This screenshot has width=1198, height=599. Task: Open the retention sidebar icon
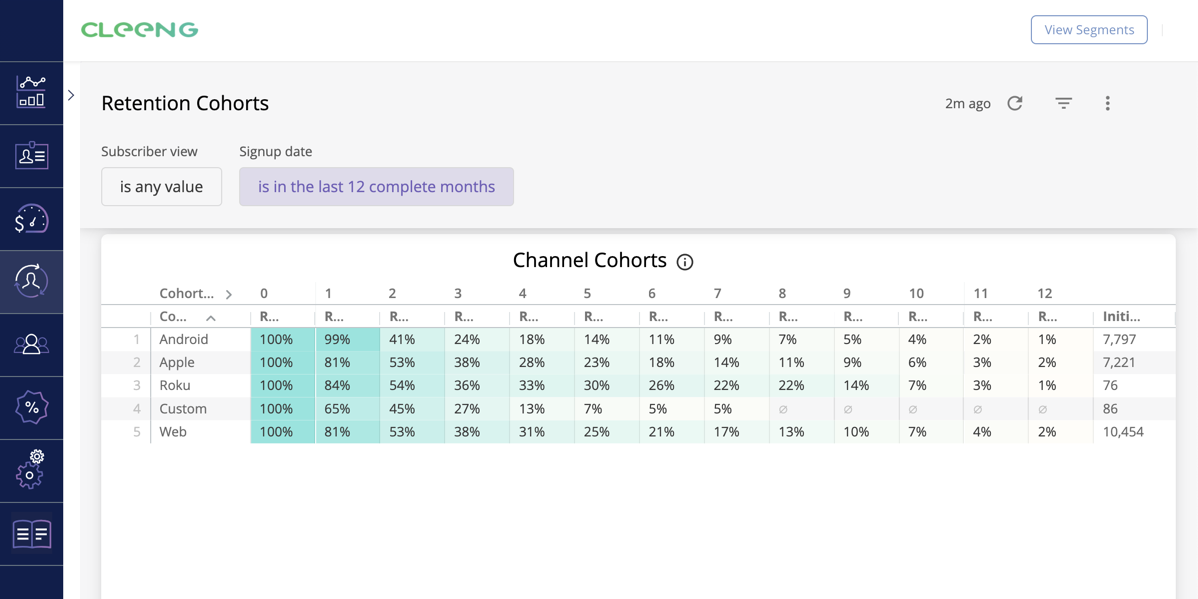click(x=31, y=282)
